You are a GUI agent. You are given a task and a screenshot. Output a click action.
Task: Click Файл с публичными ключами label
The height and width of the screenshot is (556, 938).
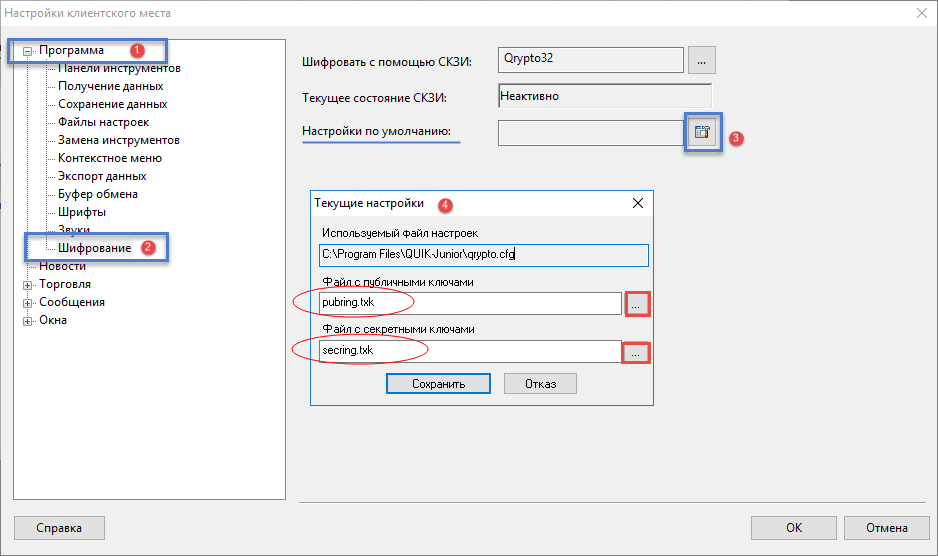398,282
